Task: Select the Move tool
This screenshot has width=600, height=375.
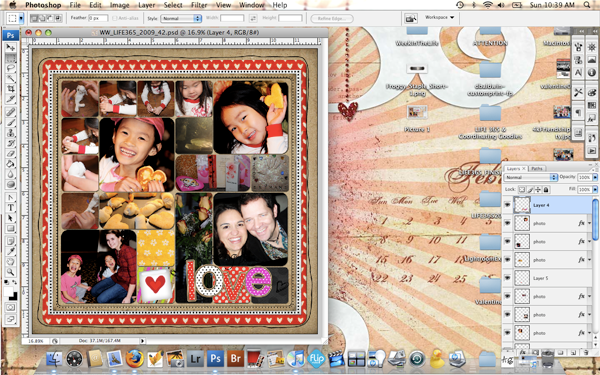Action: 10,47
